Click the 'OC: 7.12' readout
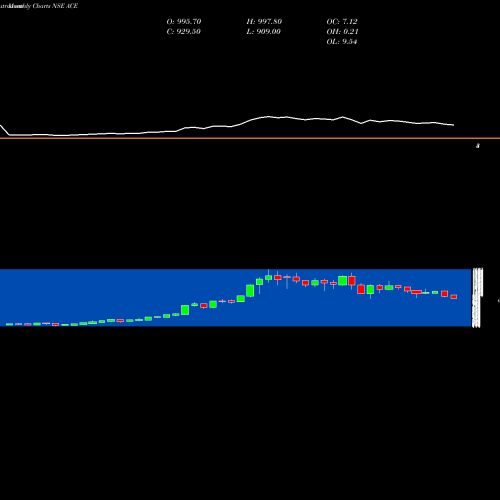Image resolution: width=500 pixels, height=500 pixels. 342,22
